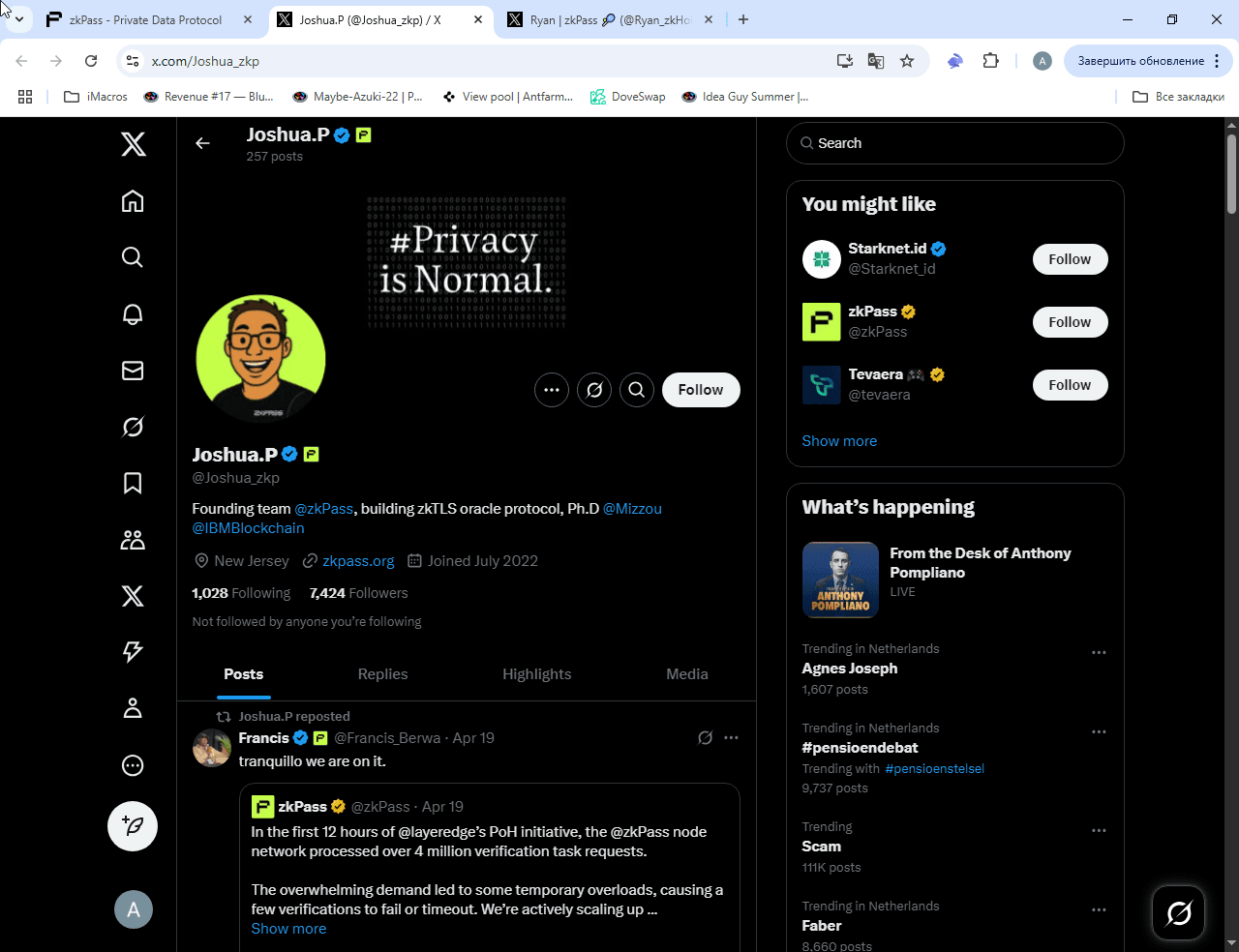The width and height of the screenshot is (1239, 952).
Task: Click @Mizzou mention in bio
Action: (x=632, y=509)
